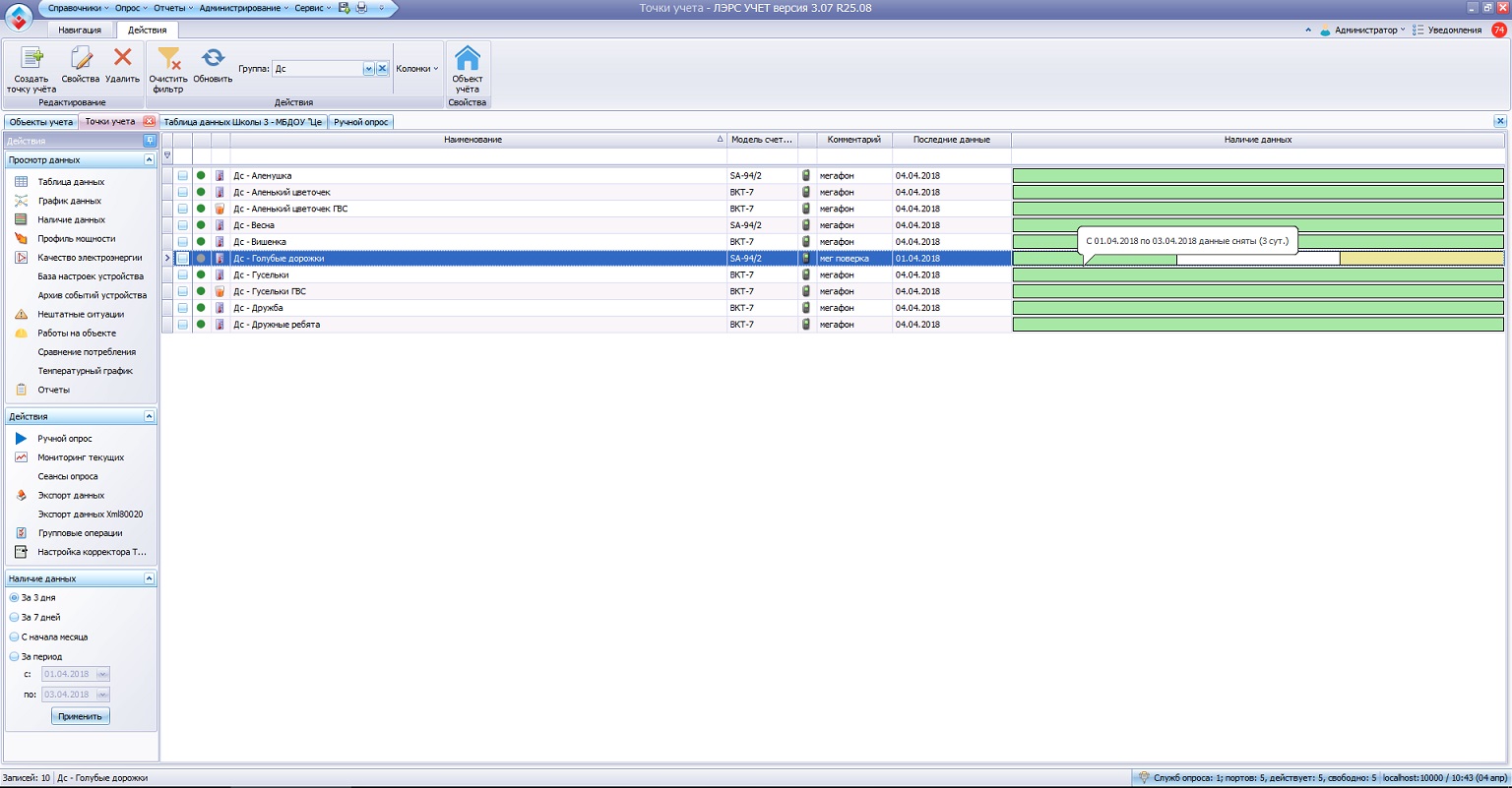Viewport: 1512px width, 788px height.
Task: Open the Справочники menu
Action: [x=78, y=8]
